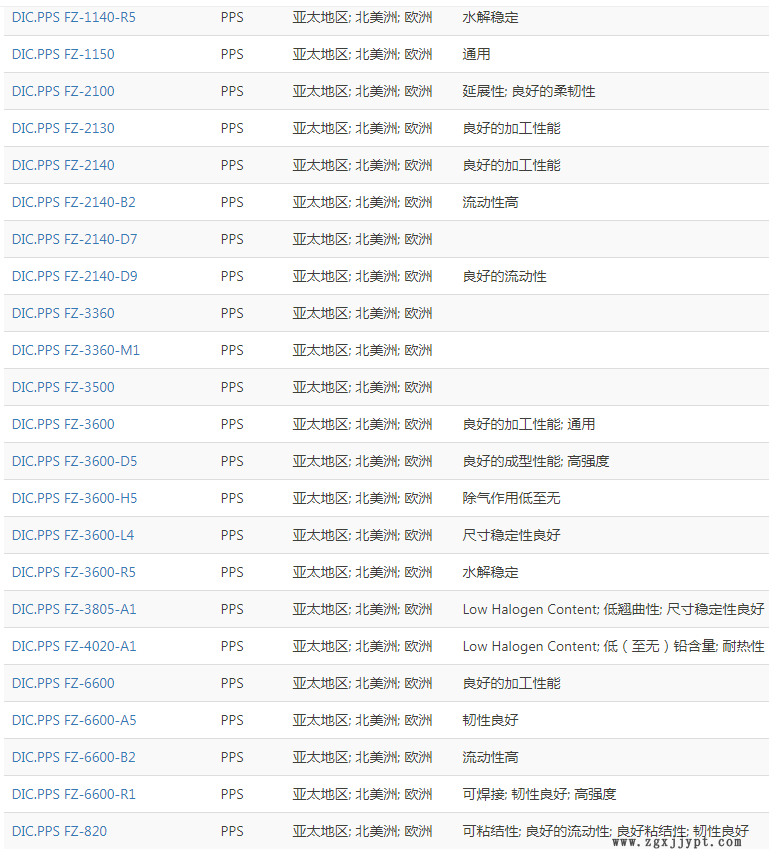Select DIC.PPS FZ-2140-D9 link

(74, 276)
